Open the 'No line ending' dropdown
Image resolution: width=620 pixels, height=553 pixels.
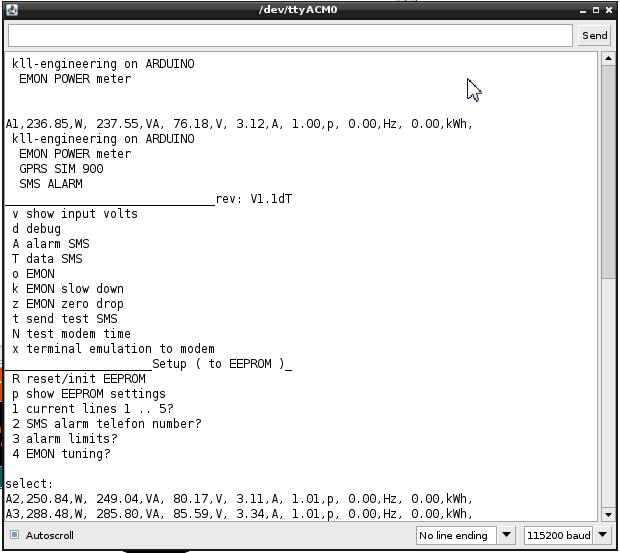point(465,535)
